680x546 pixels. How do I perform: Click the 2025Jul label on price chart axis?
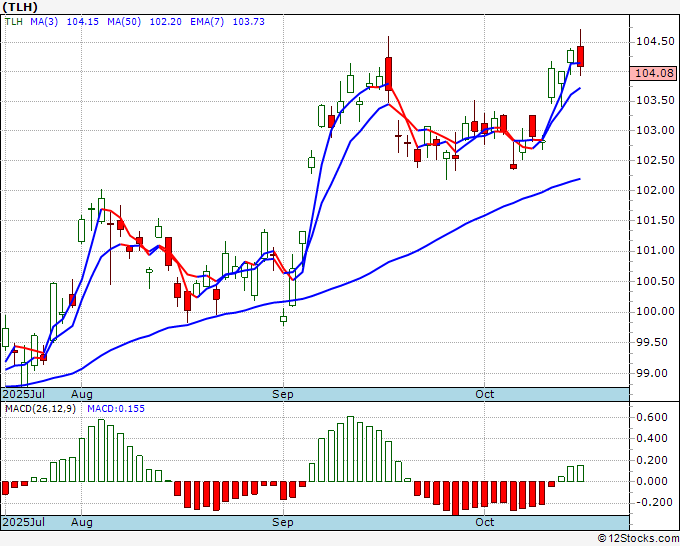coord(24,394)
